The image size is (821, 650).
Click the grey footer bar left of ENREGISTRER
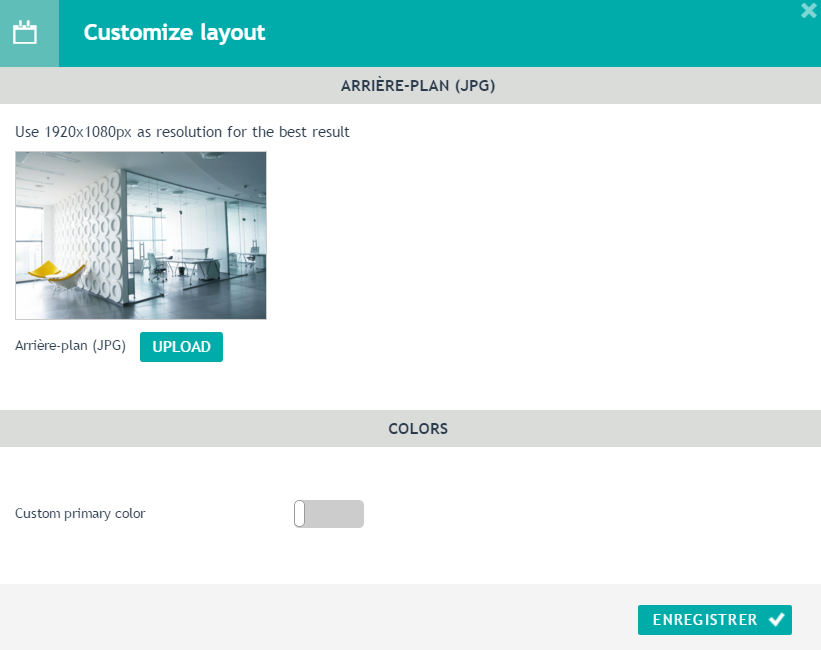(x=314, y=617)
